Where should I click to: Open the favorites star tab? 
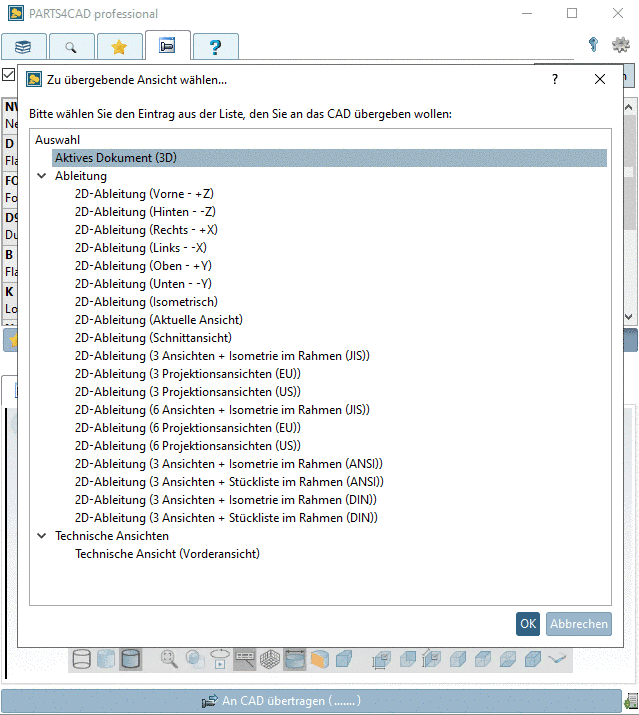(x=119, y=47)
